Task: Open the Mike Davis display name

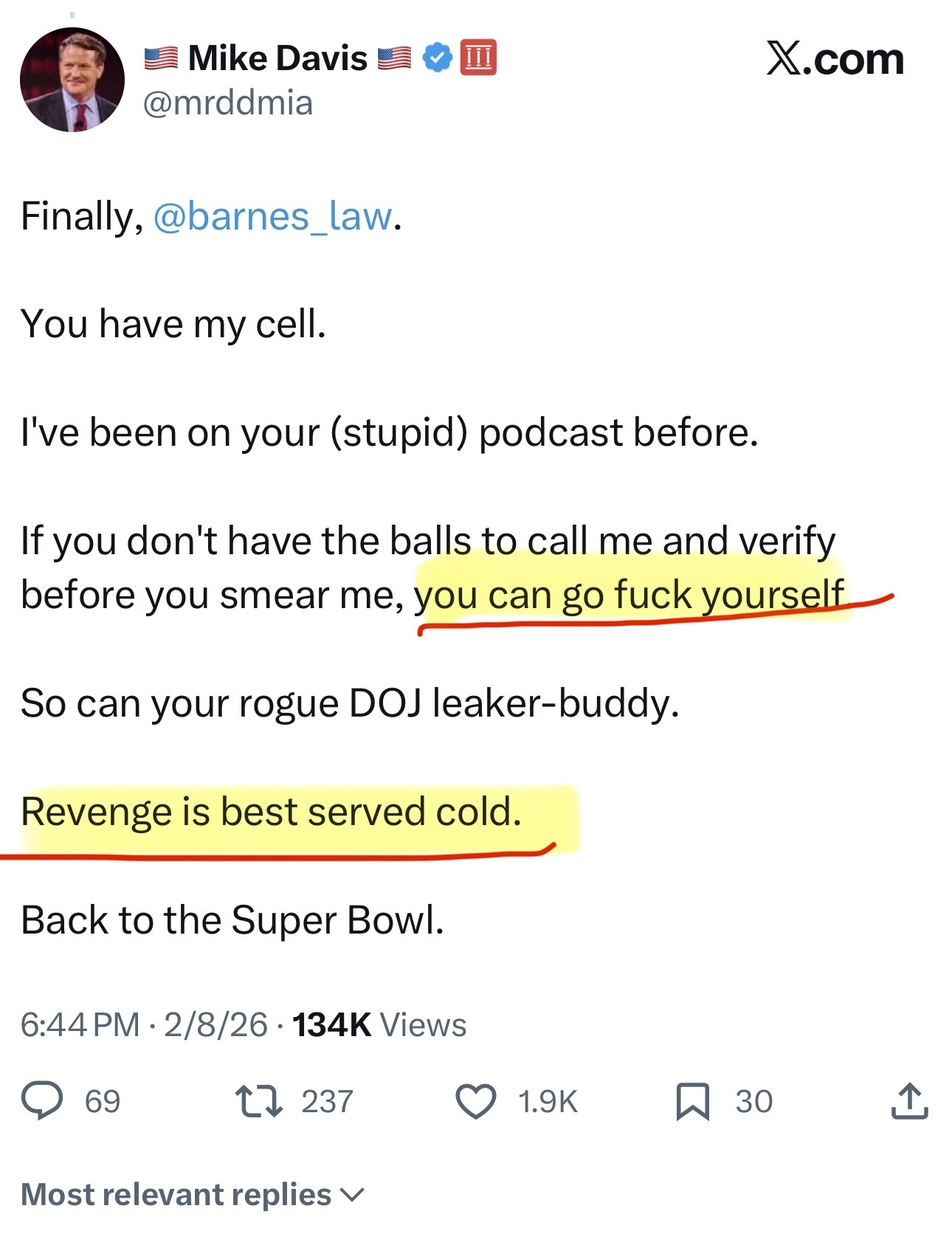Action: click(277, 58)
